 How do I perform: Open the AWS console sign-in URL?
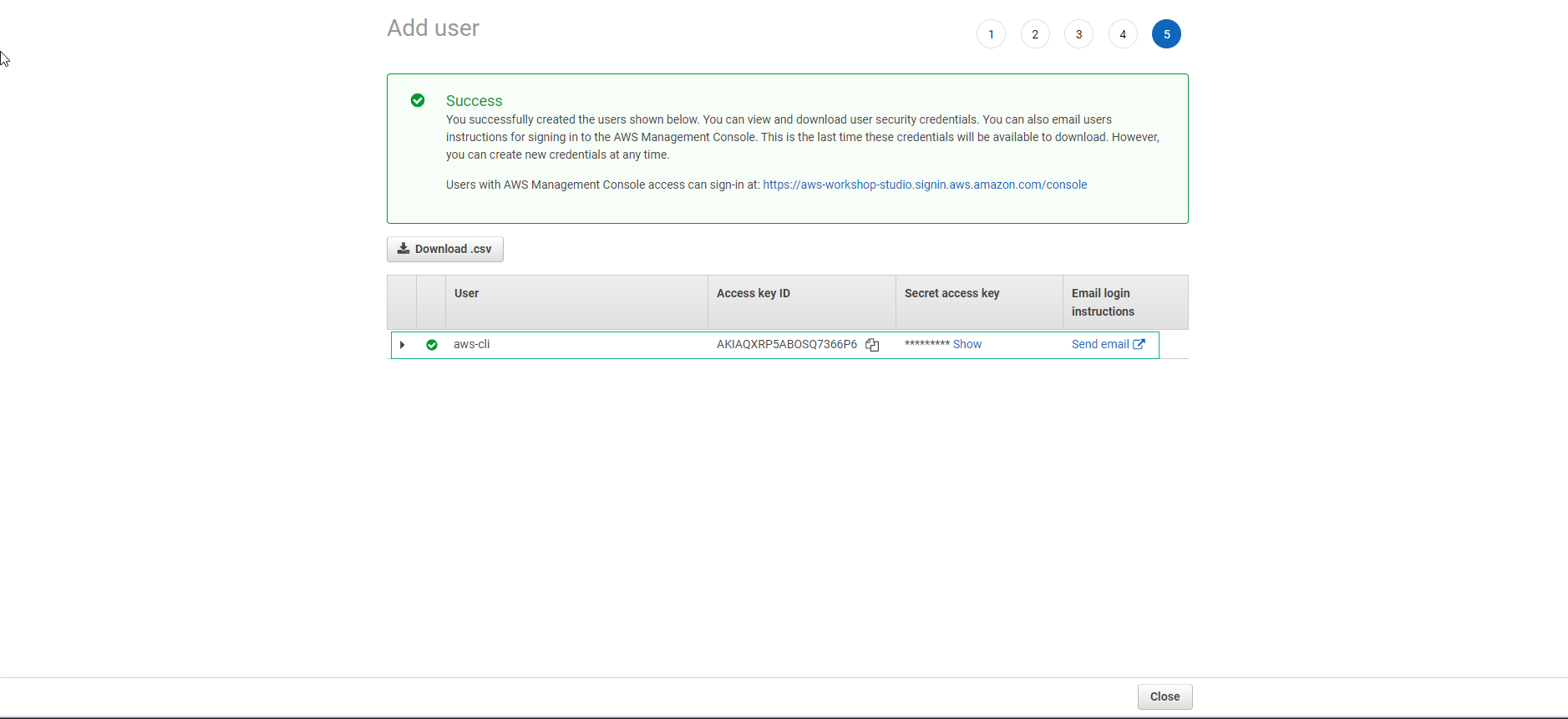tap(925, 185)
